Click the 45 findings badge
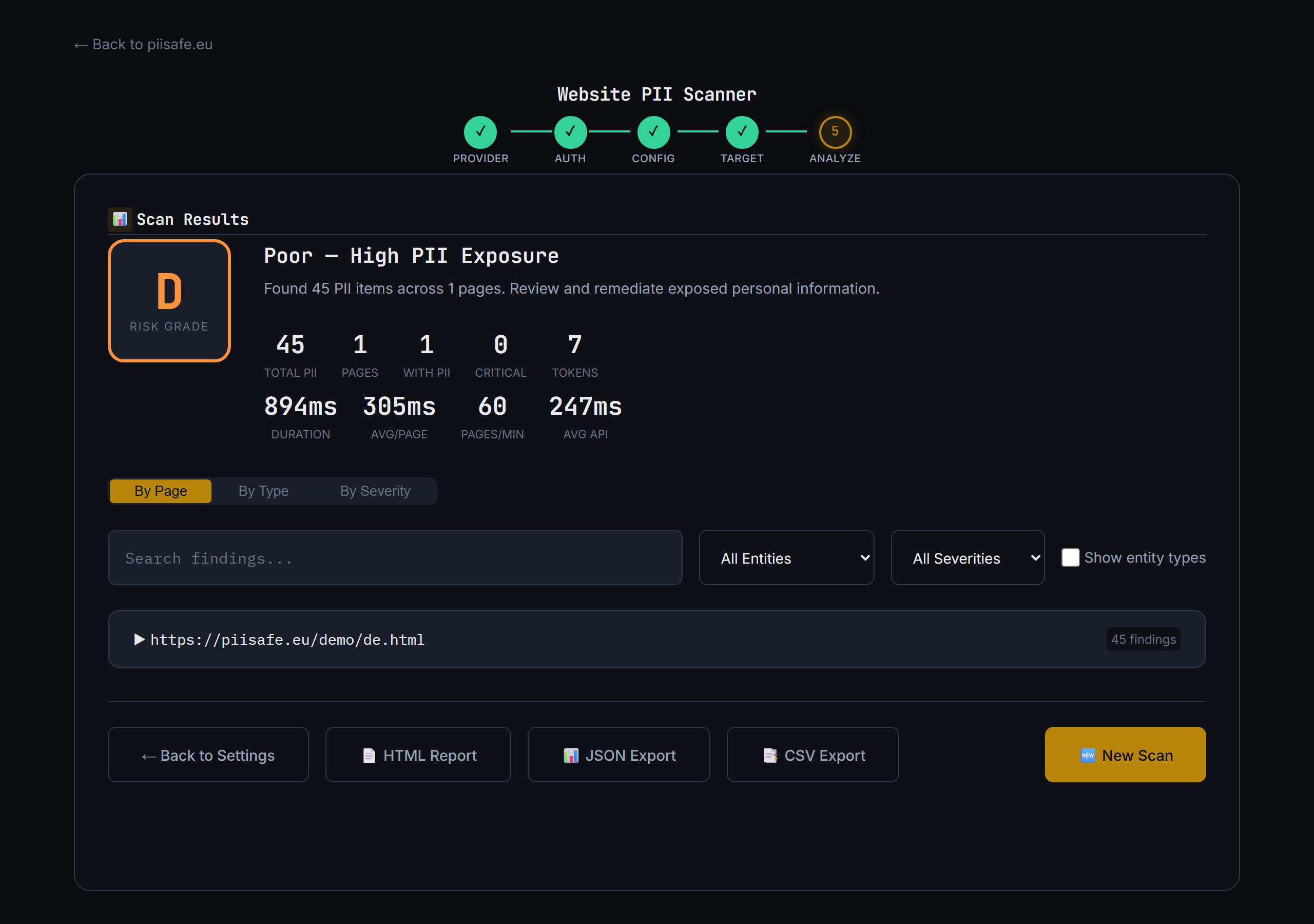 [x=1143, y=640]
